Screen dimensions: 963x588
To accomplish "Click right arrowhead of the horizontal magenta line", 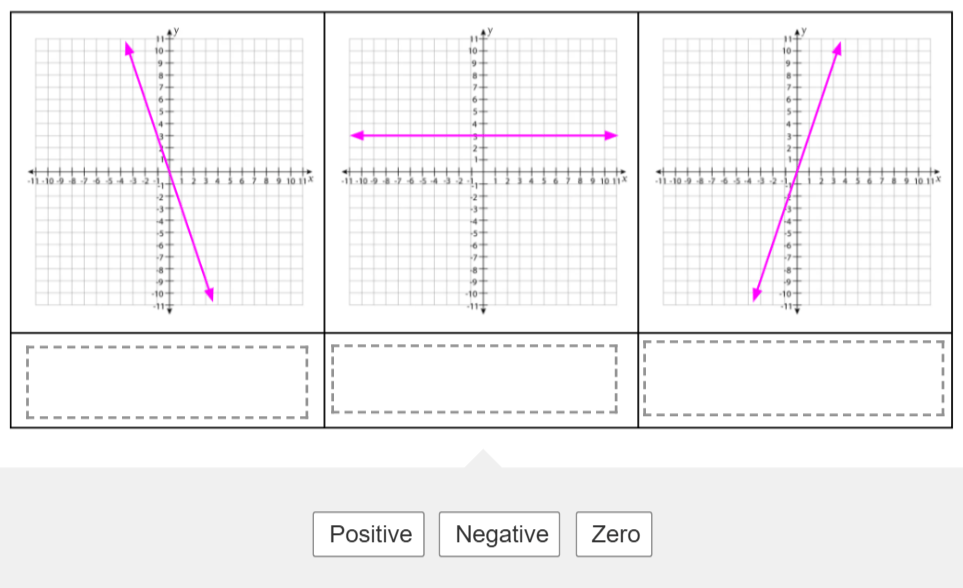I will click(611, 135).
